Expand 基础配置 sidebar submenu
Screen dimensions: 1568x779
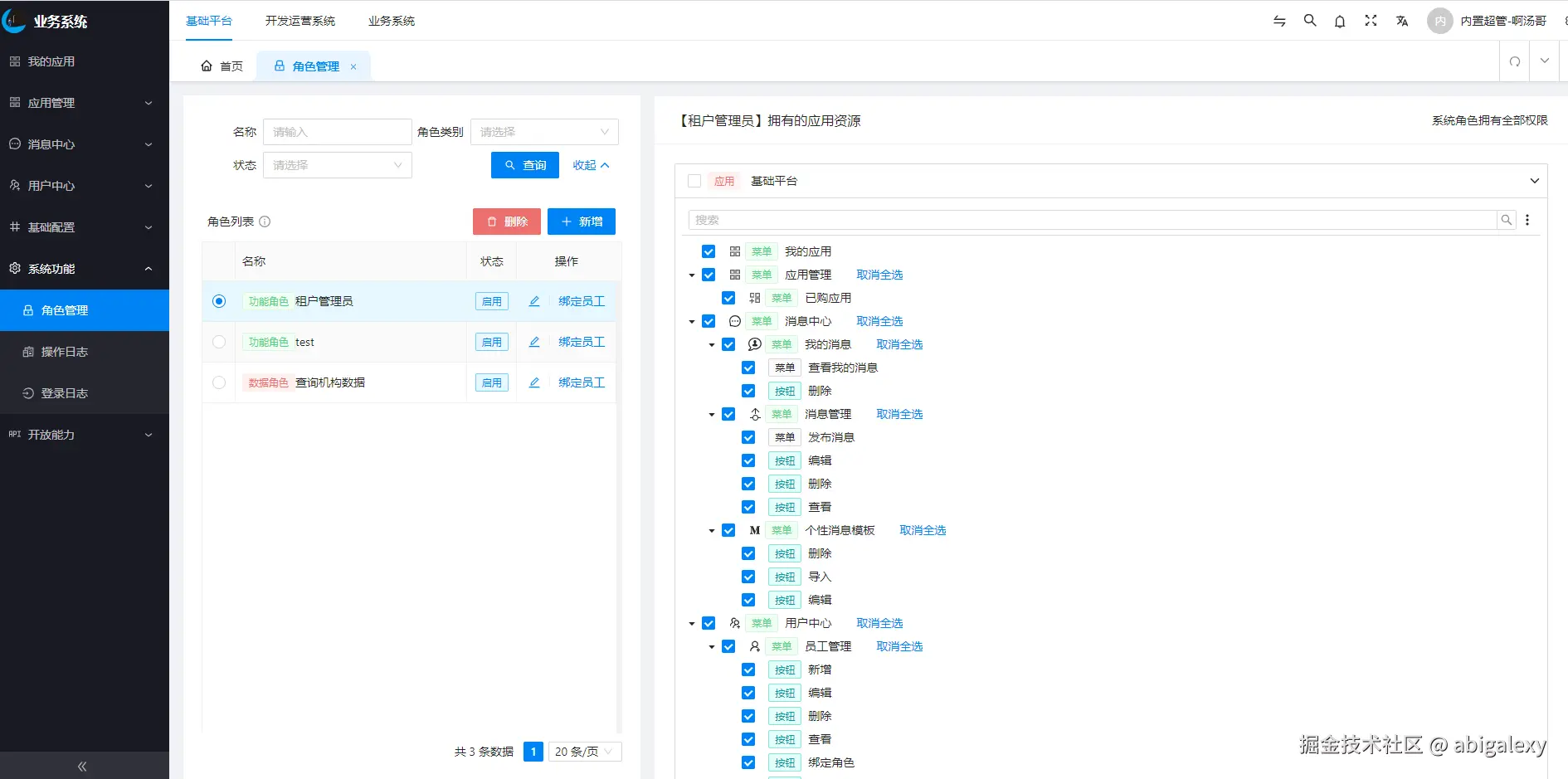point(85,227)
